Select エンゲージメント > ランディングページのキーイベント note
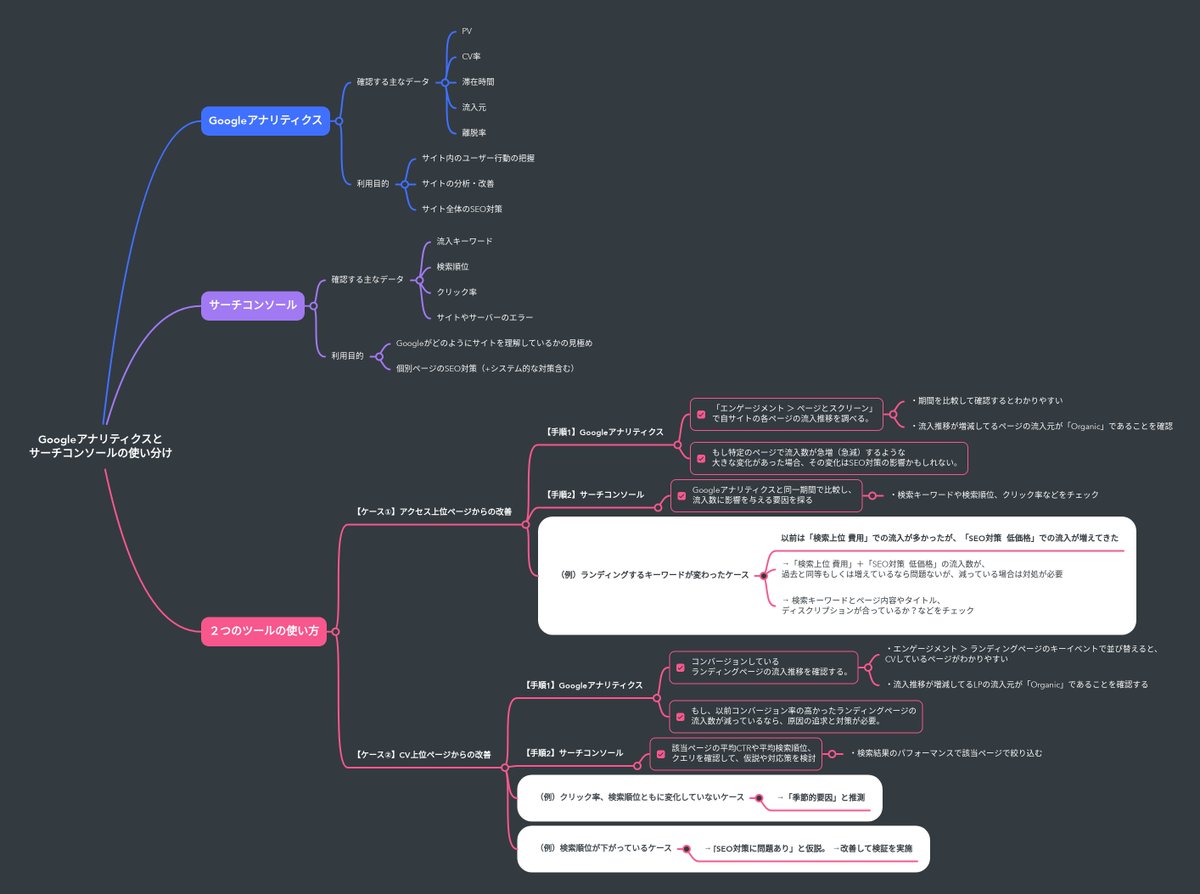The height and width of the screenshot is (894, 1200). coord(1022,653)
